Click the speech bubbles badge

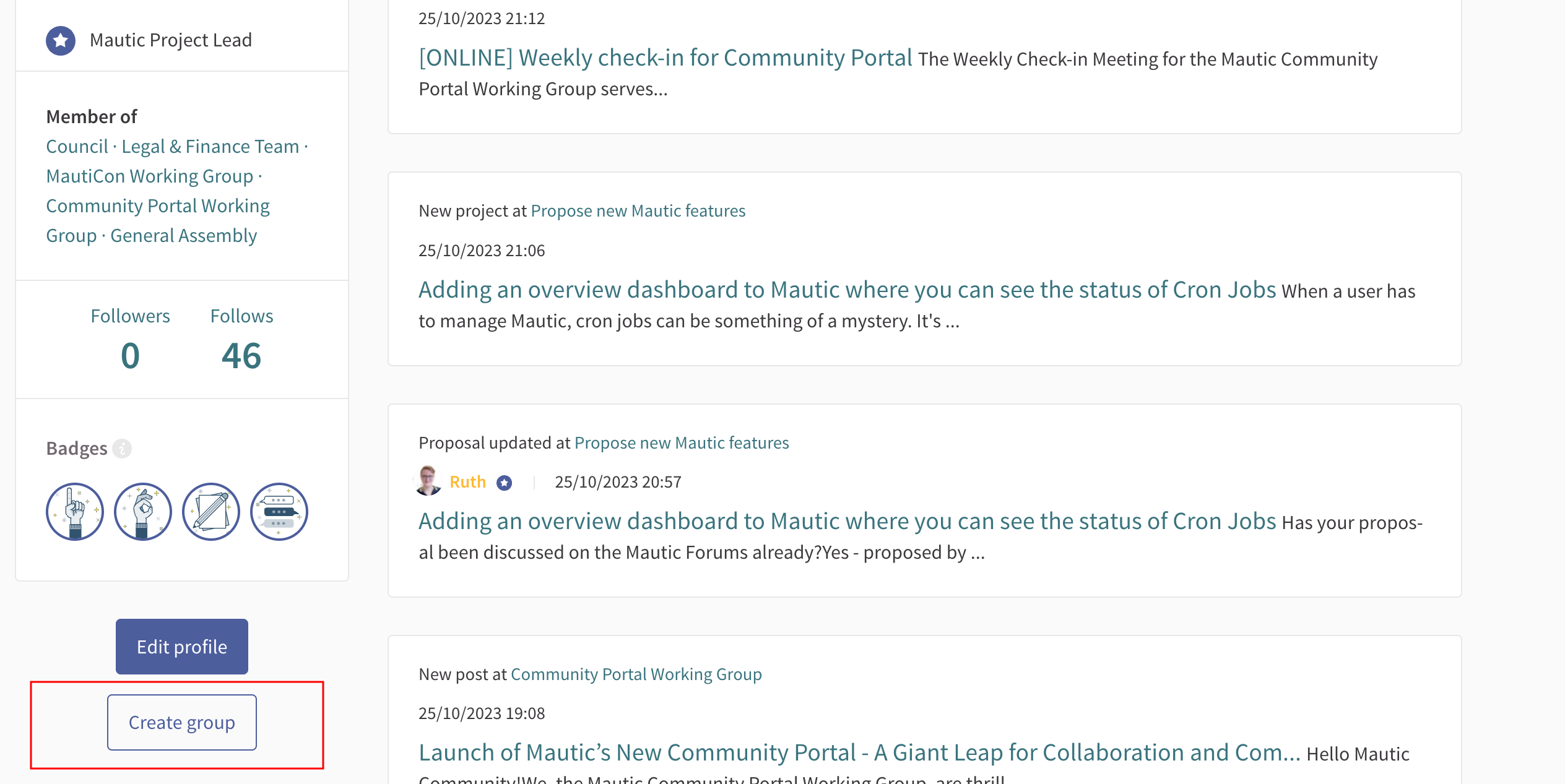pyautogui.click(x=279, y=511)
